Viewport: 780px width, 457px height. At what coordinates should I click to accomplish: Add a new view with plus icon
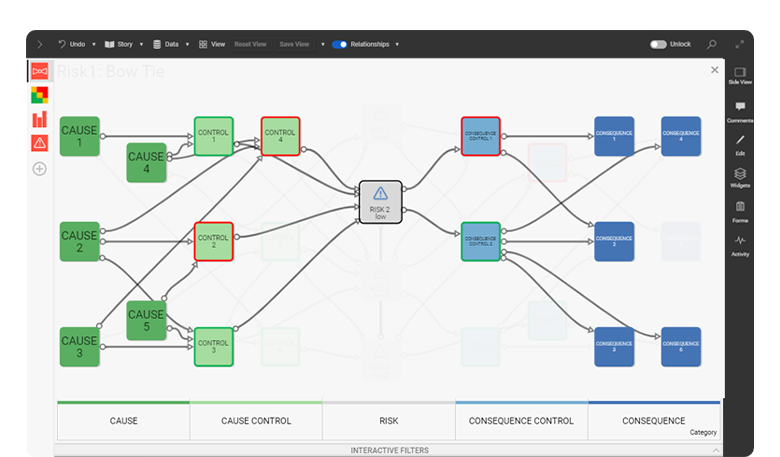pos(40,168)
